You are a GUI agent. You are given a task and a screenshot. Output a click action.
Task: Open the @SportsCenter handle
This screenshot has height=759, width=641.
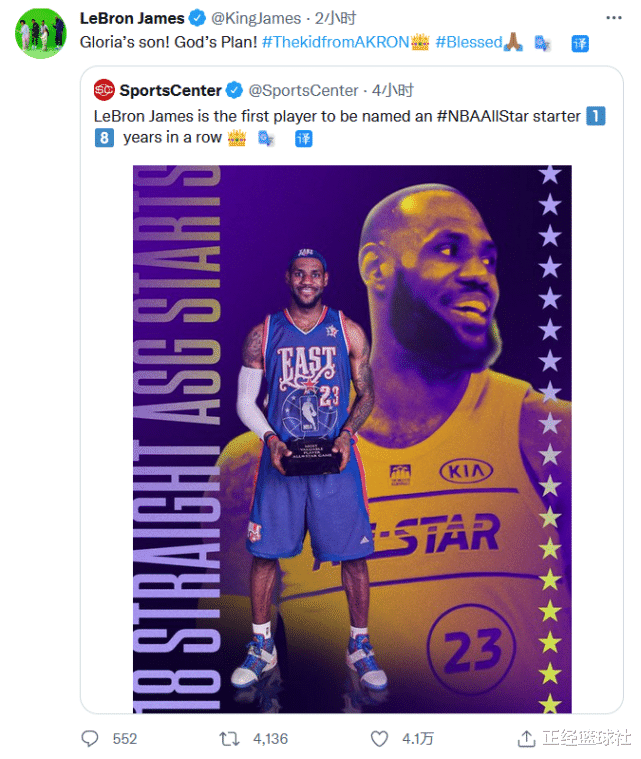tap(304, 91)
